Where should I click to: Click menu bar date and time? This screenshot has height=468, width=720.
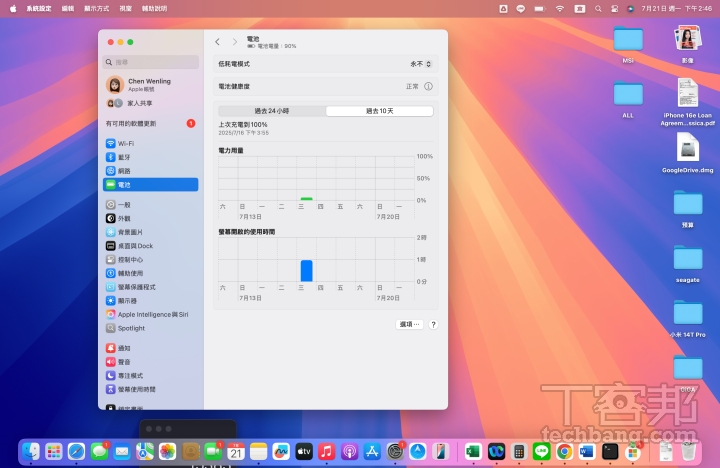tap(676, 8)
